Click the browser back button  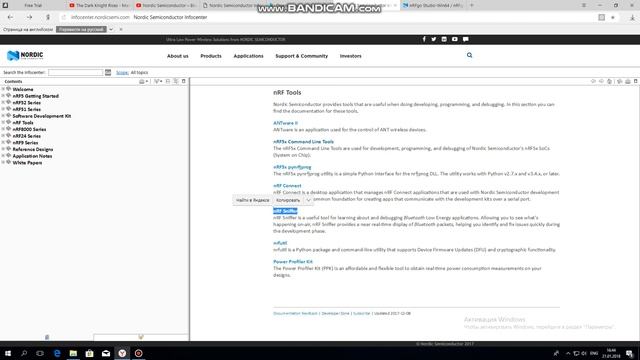(x=10, y=17)
